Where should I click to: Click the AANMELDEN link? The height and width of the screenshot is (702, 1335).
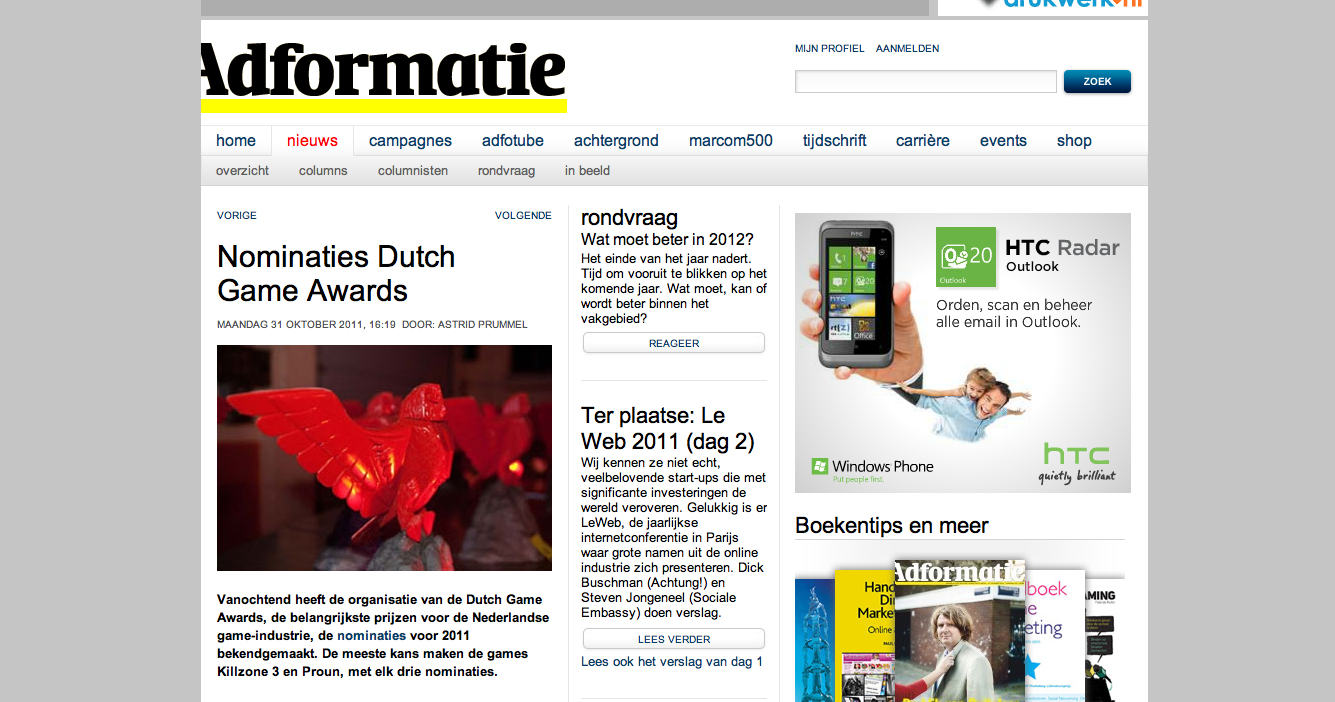[908, 49]
